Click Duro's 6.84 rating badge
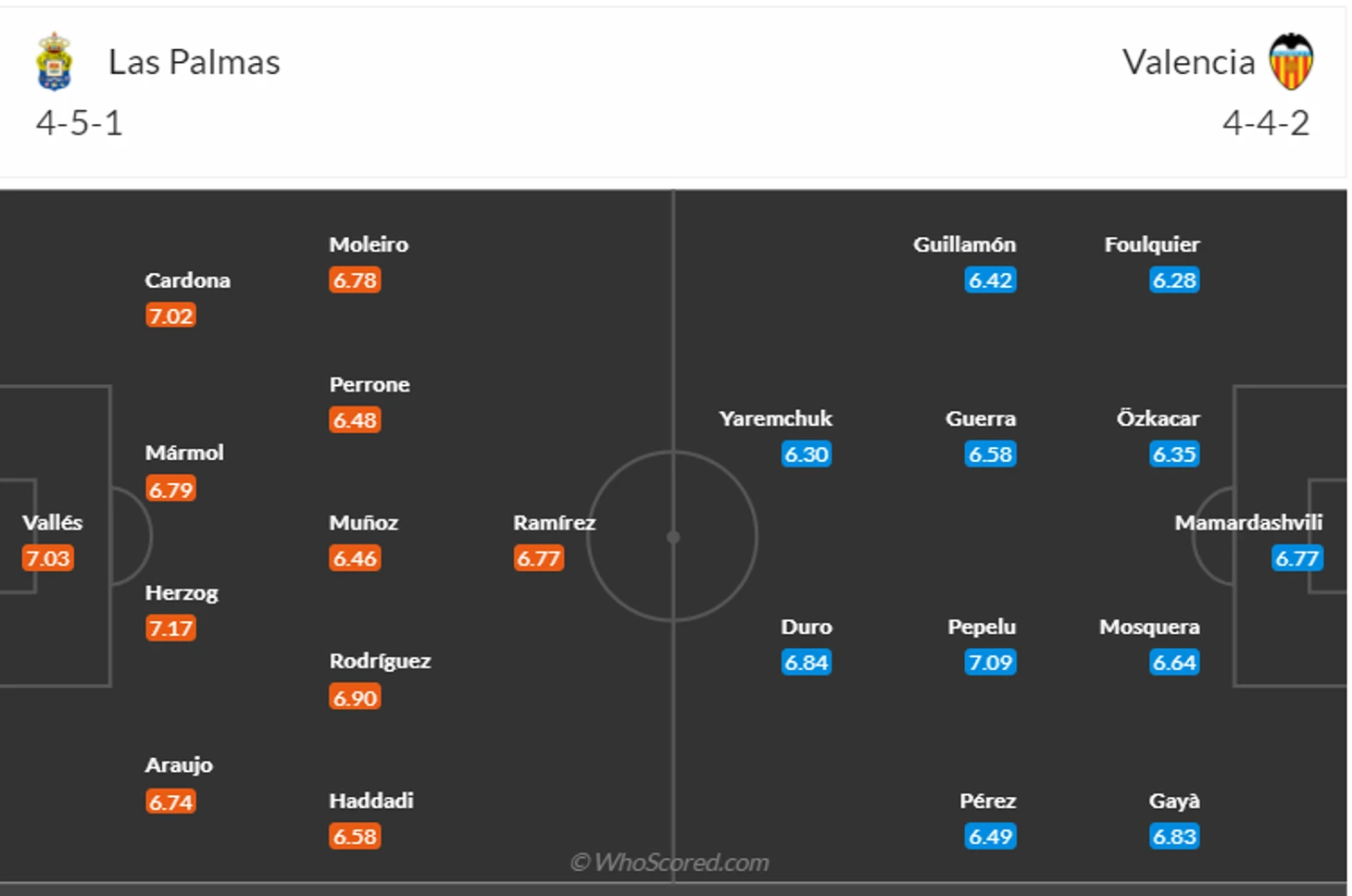This screenshot has height=896, width=1352. [x=806, y=663]
